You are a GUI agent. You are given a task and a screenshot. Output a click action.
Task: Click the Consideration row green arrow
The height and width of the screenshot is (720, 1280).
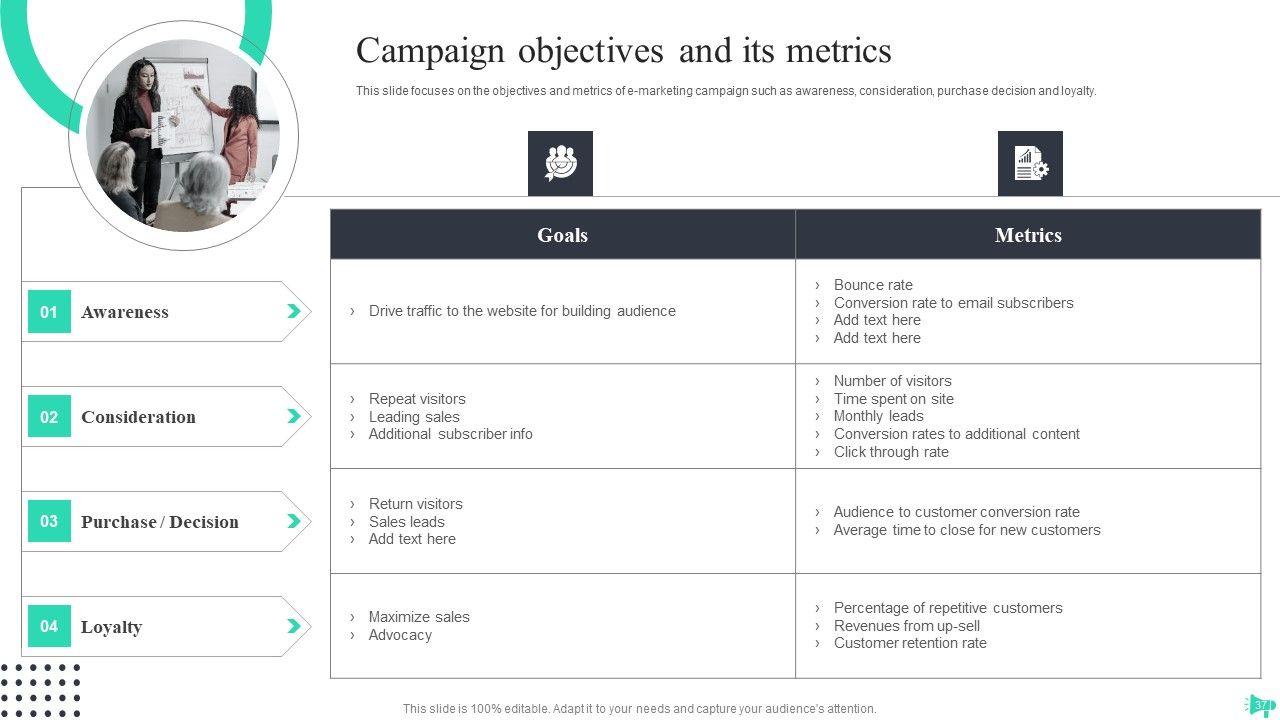point(294,416)
